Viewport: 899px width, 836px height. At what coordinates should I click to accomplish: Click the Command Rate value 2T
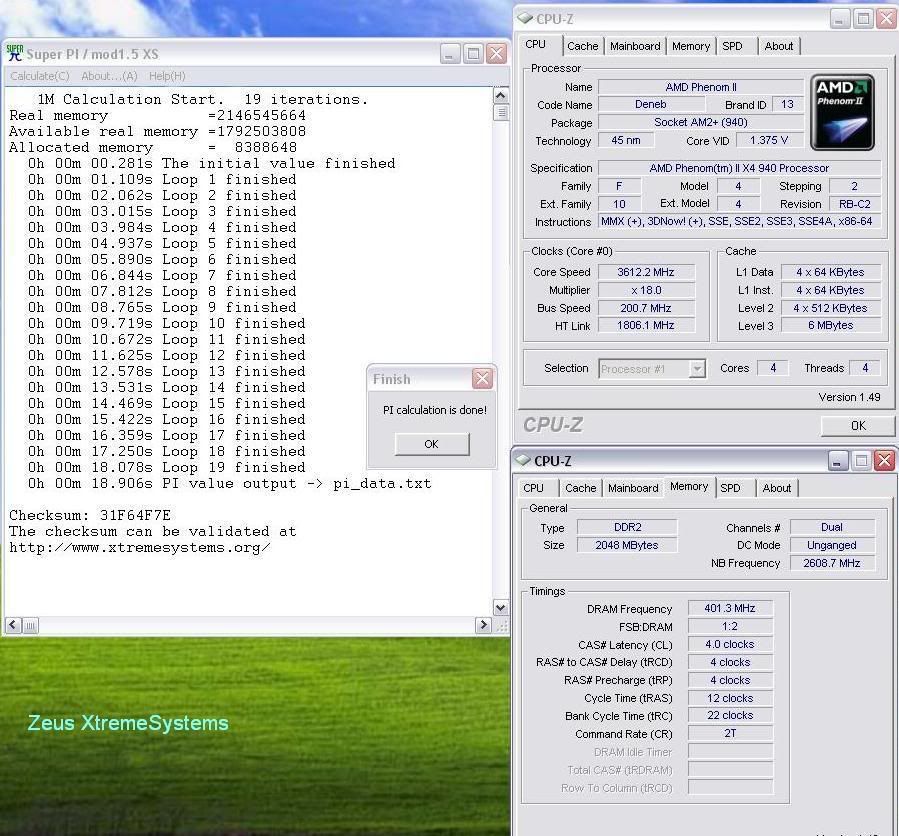point(730,733)
